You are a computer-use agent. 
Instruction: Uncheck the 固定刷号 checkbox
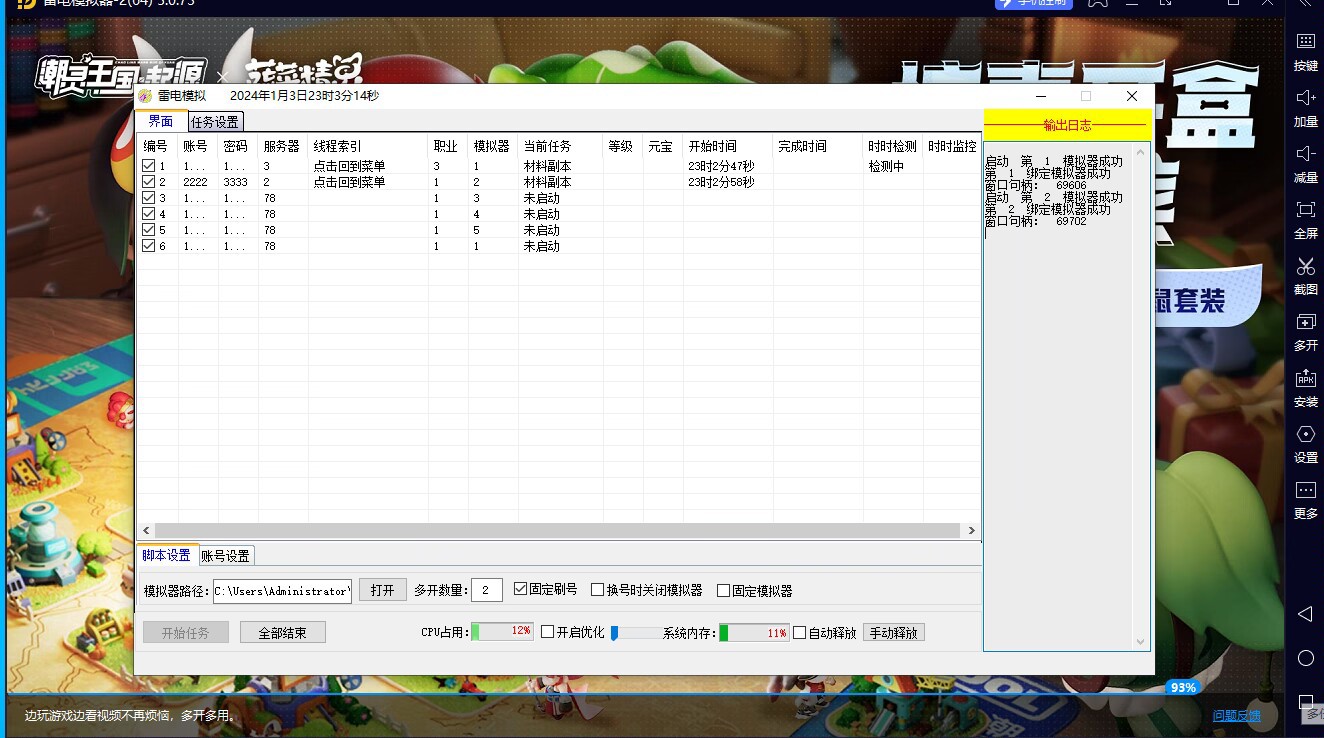[520, 590]
